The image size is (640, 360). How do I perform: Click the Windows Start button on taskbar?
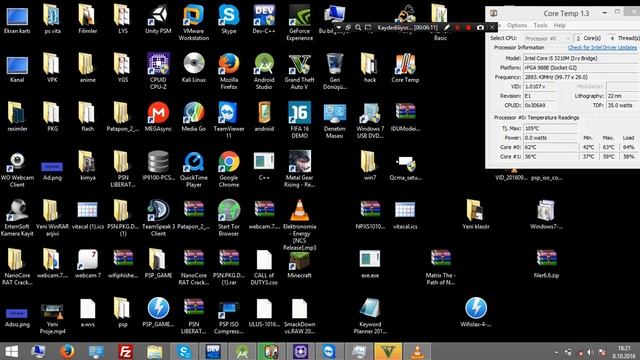click(x=11, y=351)
